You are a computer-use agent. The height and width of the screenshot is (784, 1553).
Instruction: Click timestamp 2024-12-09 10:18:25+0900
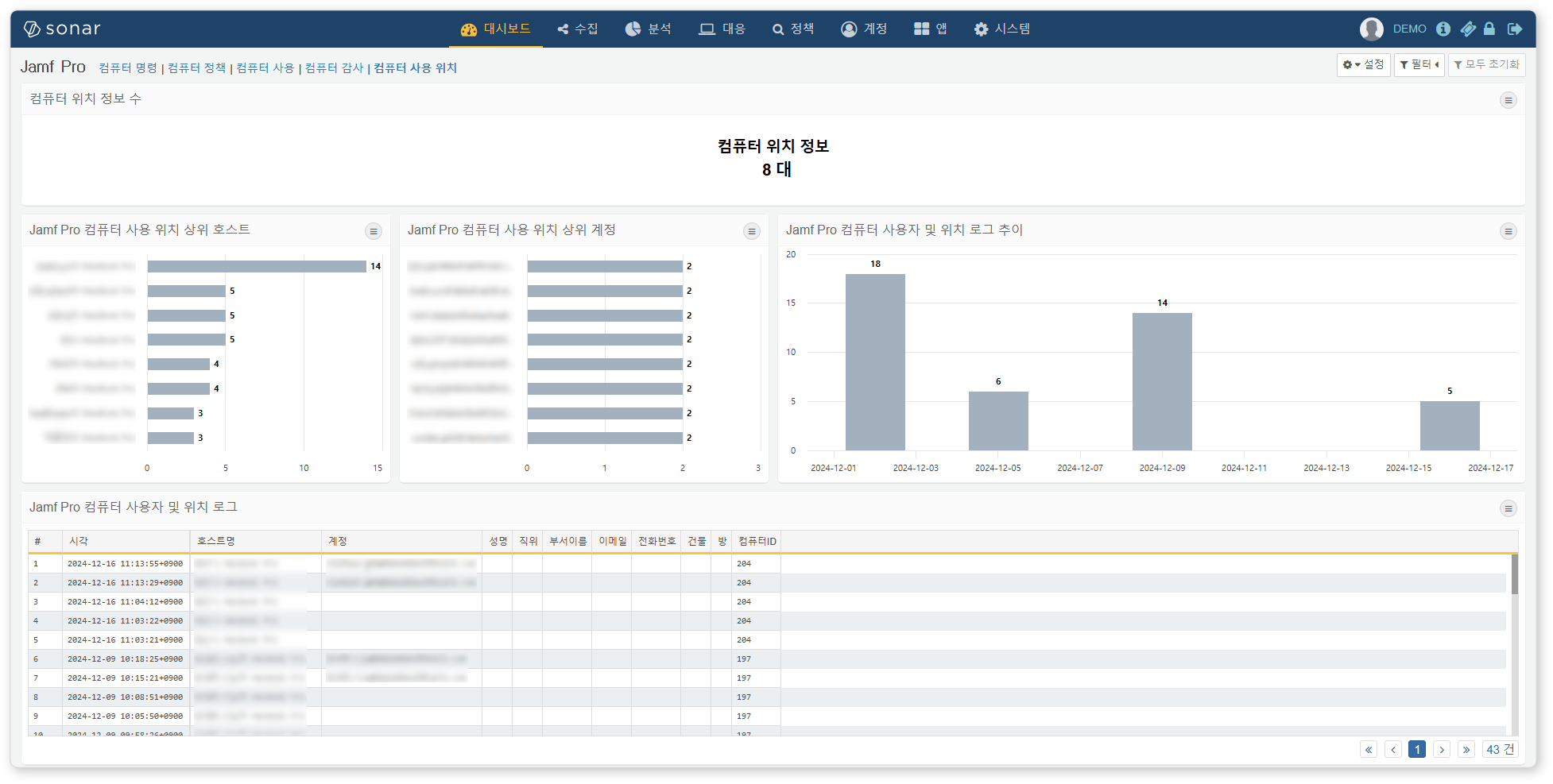coord(125,659)
